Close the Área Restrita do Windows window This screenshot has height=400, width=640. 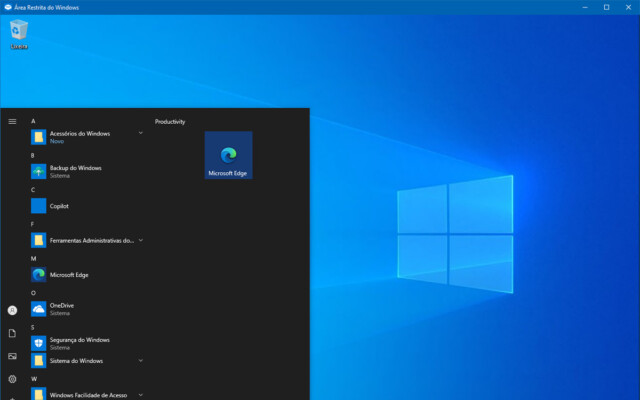(629, 7)
